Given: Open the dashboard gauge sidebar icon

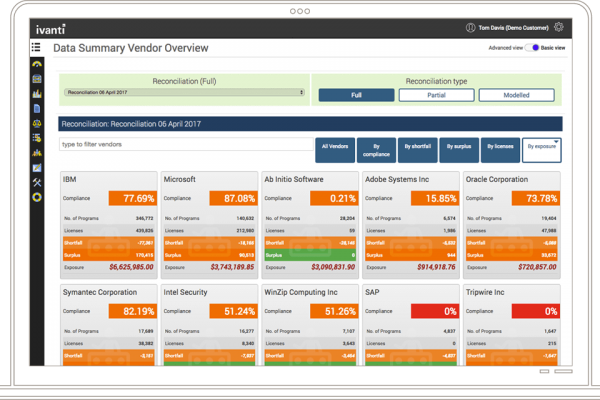Looking at the screenshot, I should [37, 64].
